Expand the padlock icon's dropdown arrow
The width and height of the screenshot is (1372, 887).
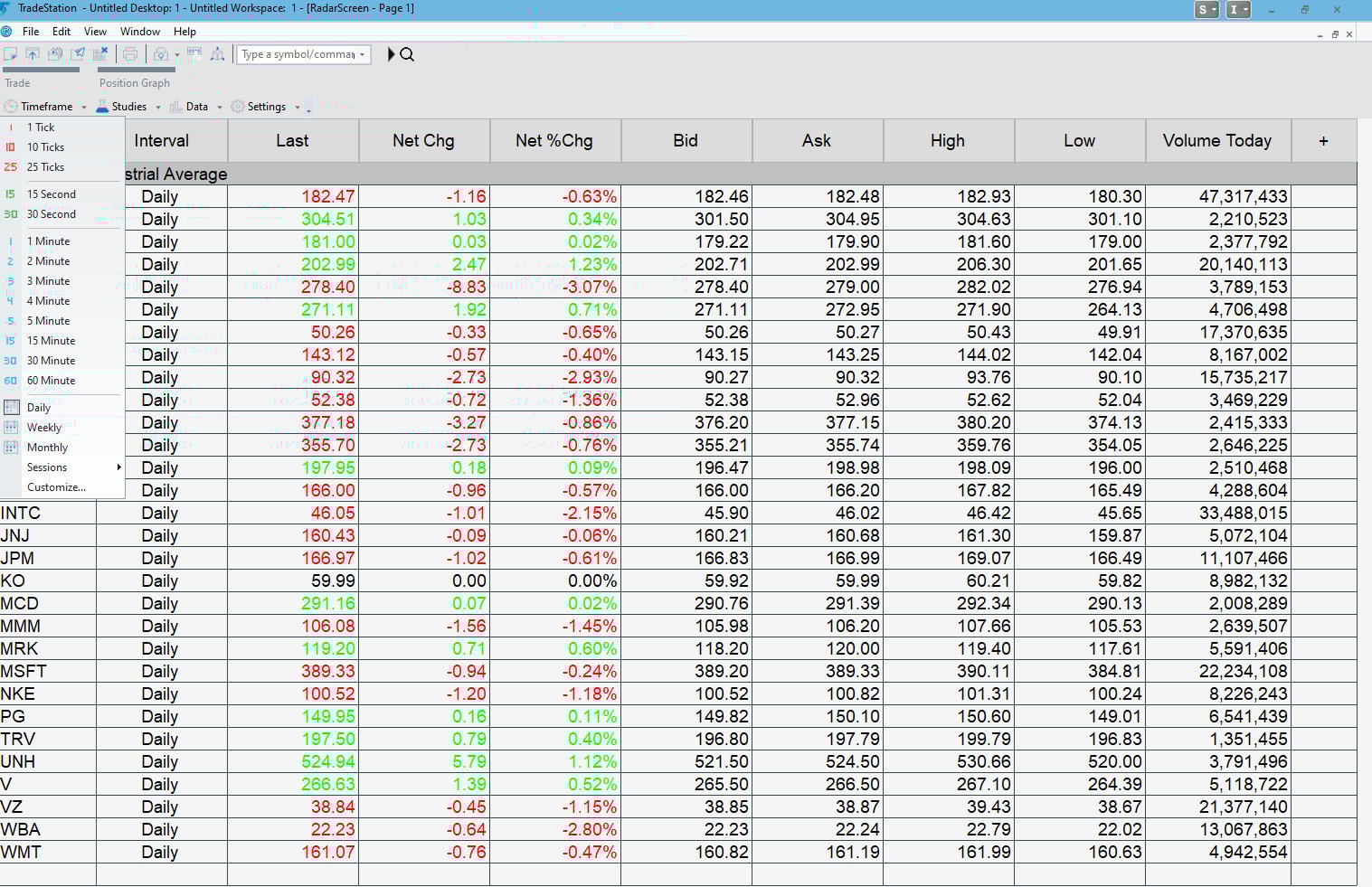point(177,55)
